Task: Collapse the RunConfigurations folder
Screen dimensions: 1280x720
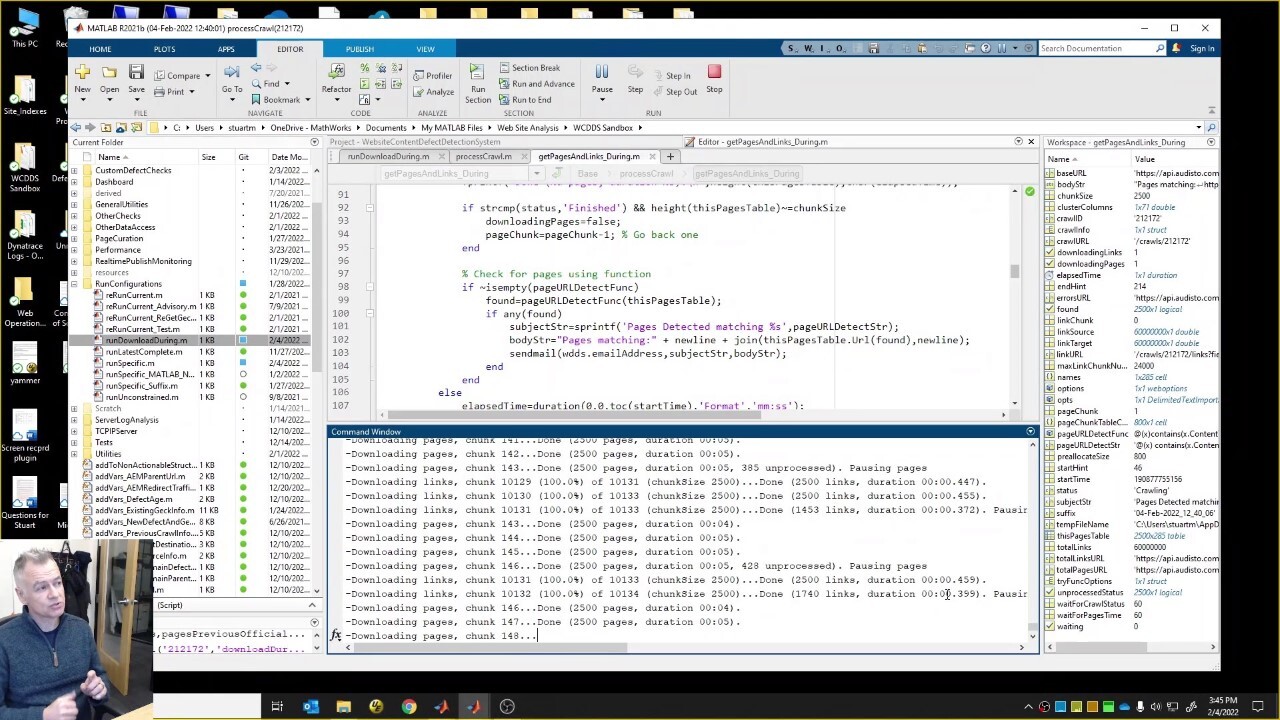Action: click(73, 284)
